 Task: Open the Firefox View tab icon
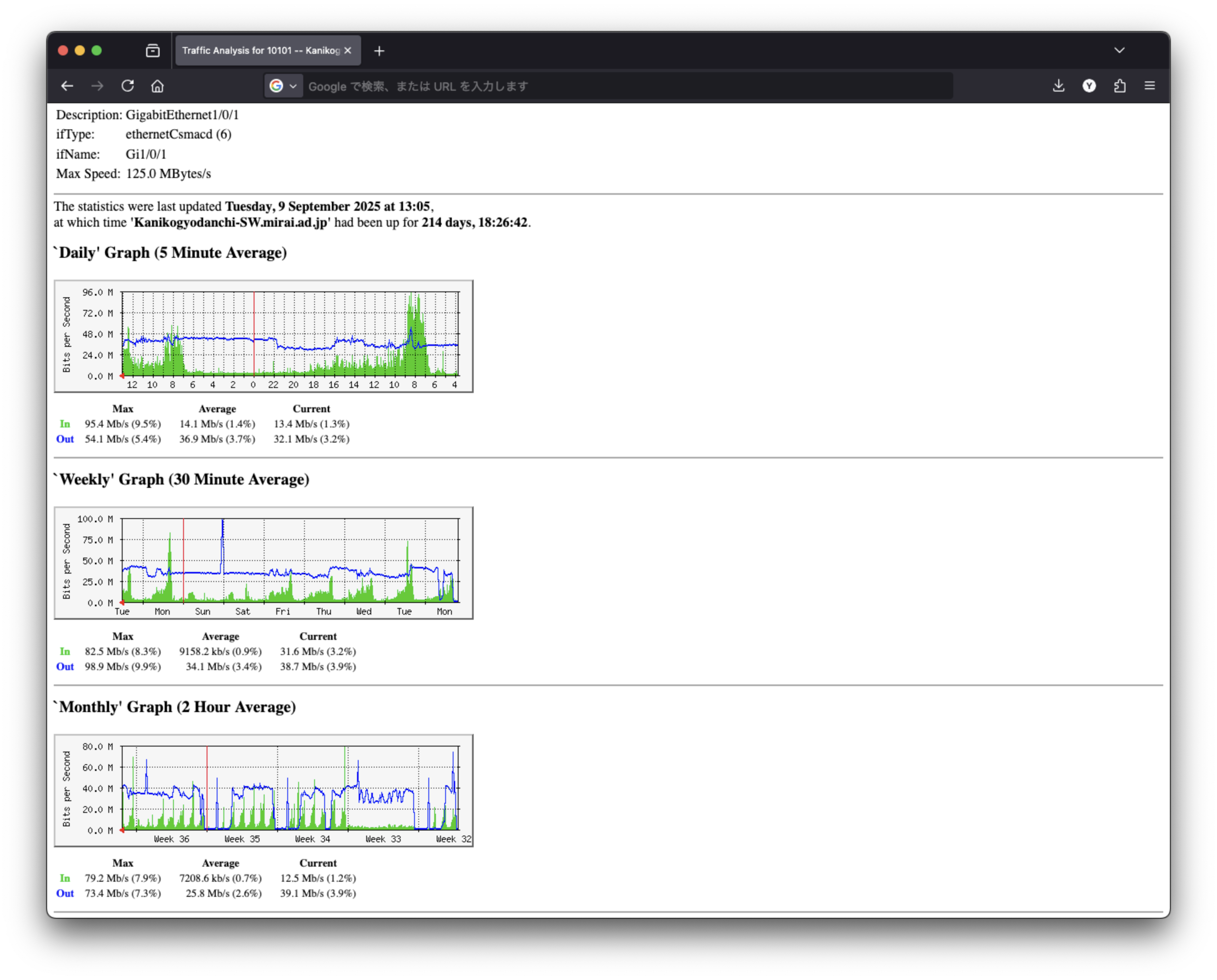[152, 51]
